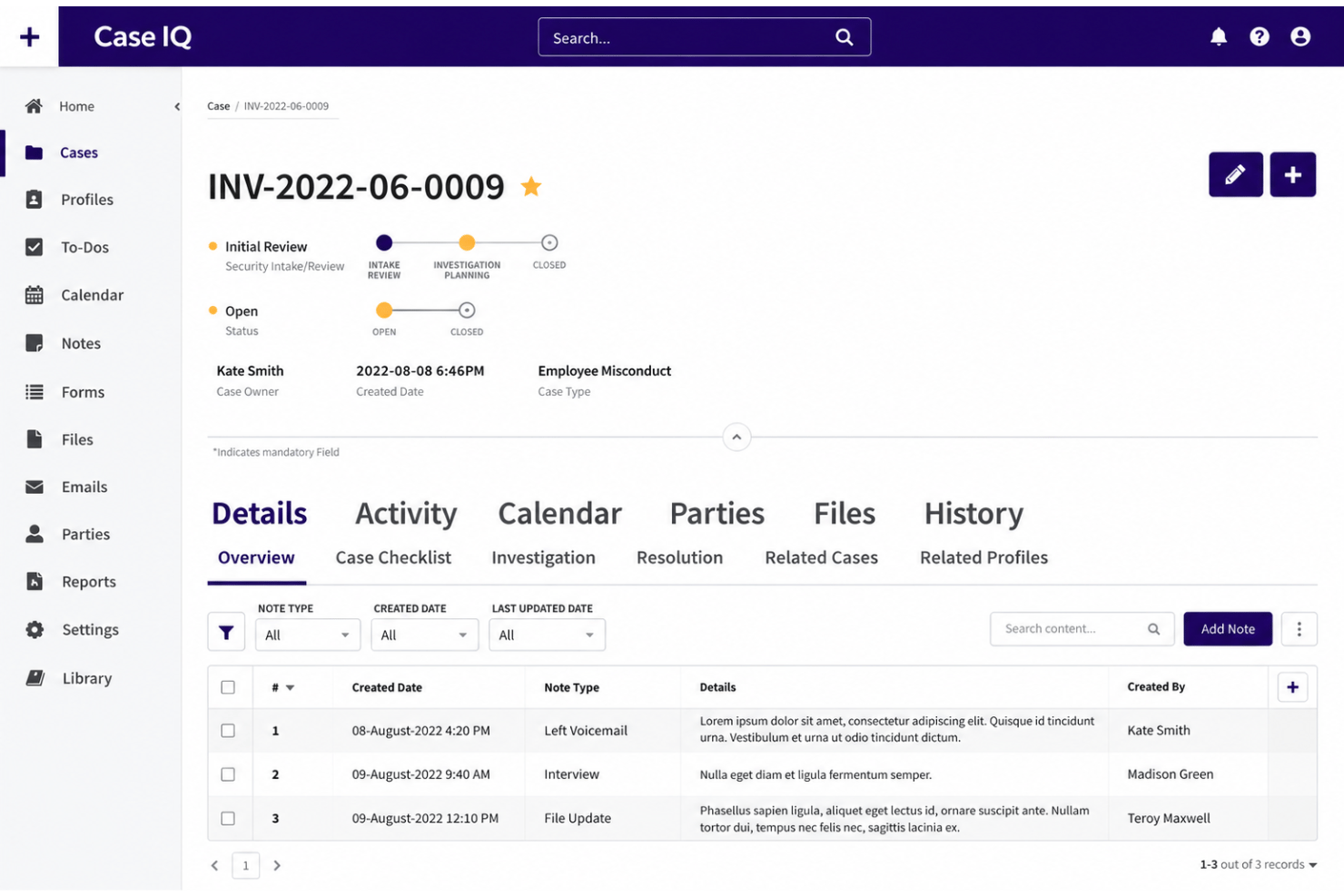The image size is (1344, 896).
Task: Click the plus icon beside Case IQ logo
Action: [x=29, y=36]
